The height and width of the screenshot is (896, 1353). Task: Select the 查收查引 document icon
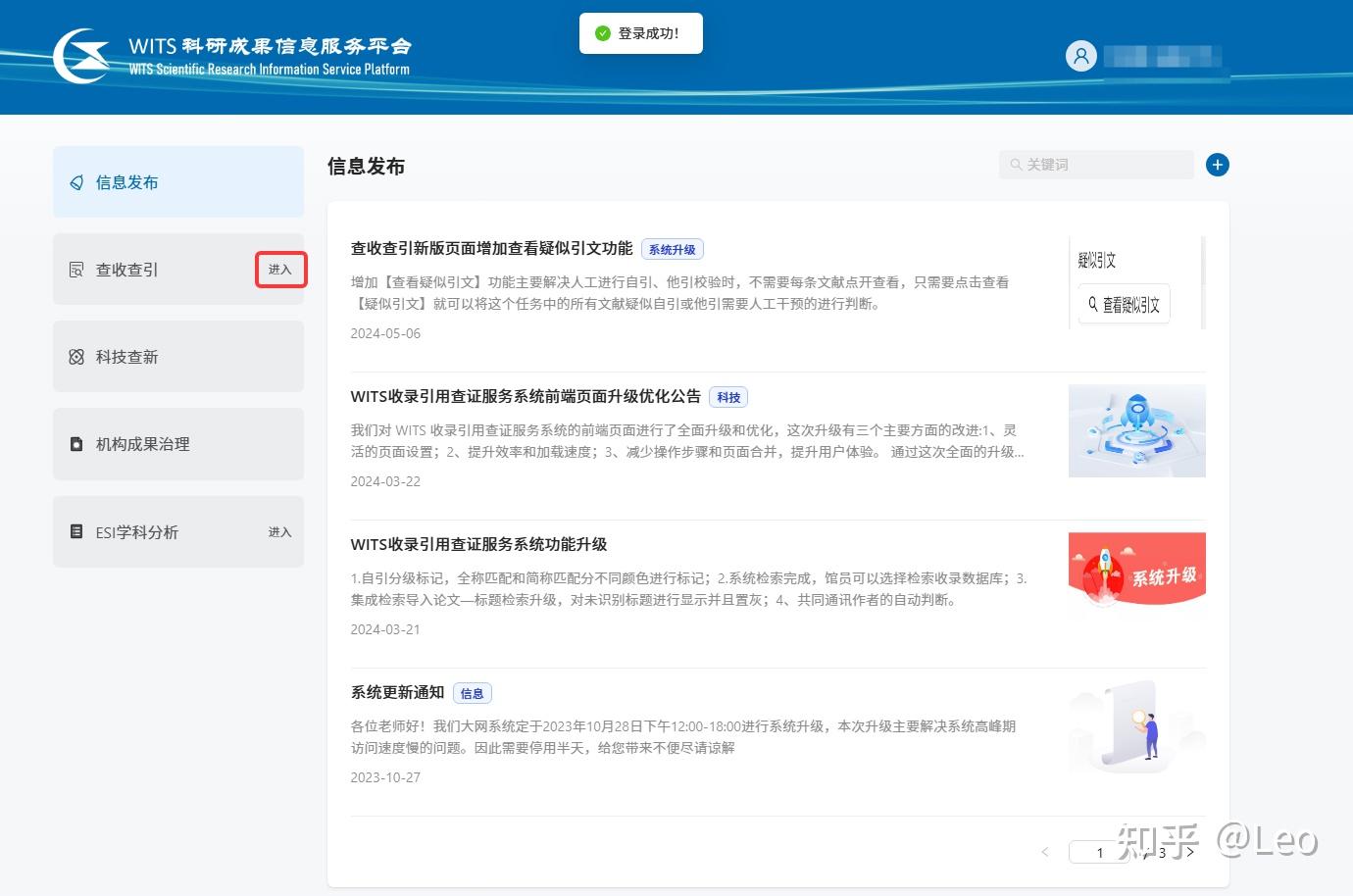[x=76, y=269]
